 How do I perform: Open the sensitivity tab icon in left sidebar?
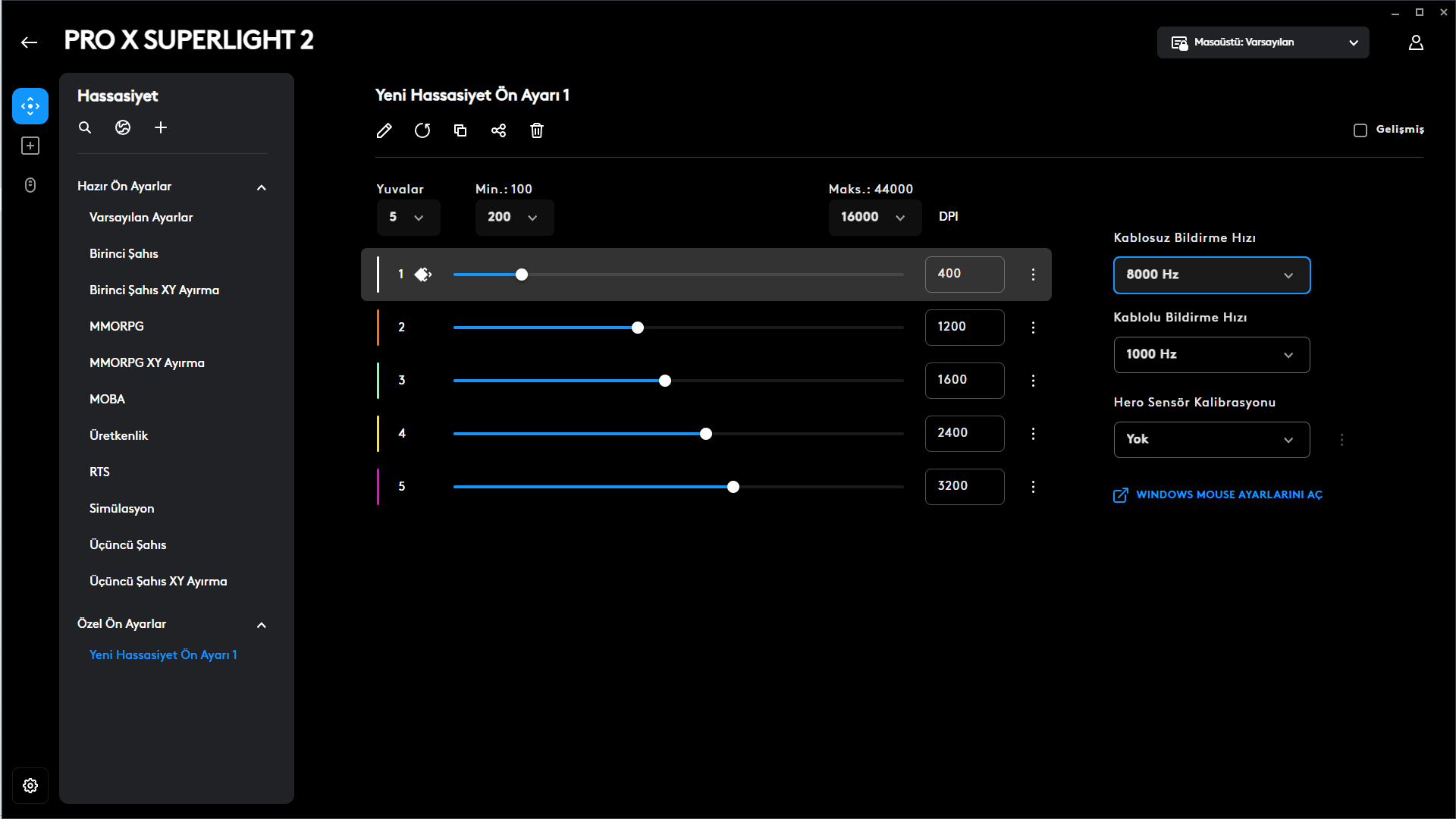30,106
